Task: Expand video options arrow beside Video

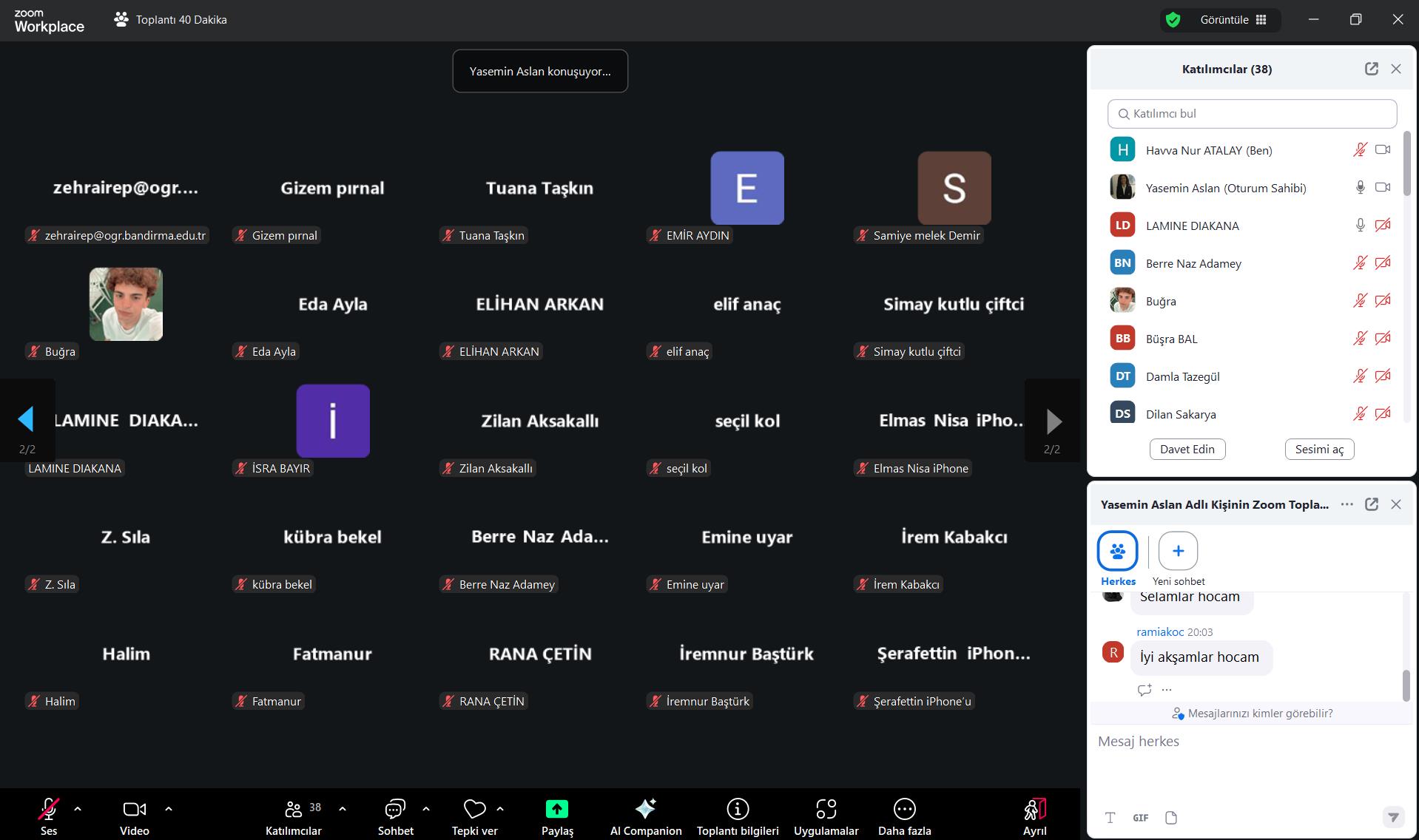Action: point(169,809)
